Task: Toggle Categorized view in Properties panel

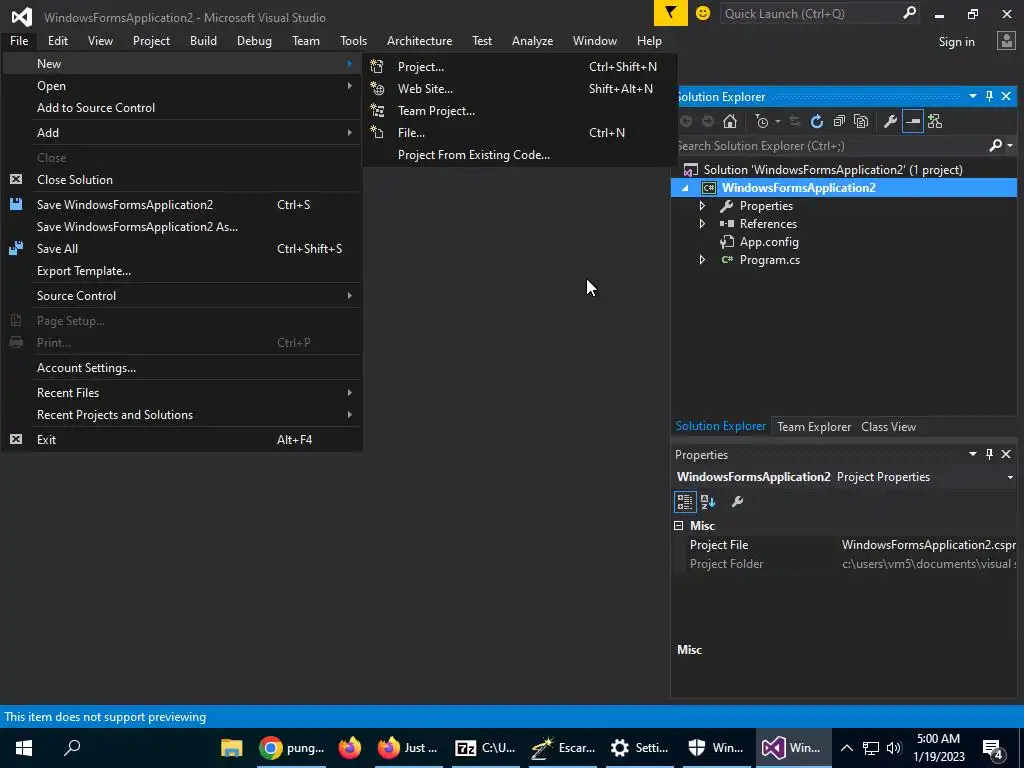Action: pyautogui.click(x=684, y=502)
